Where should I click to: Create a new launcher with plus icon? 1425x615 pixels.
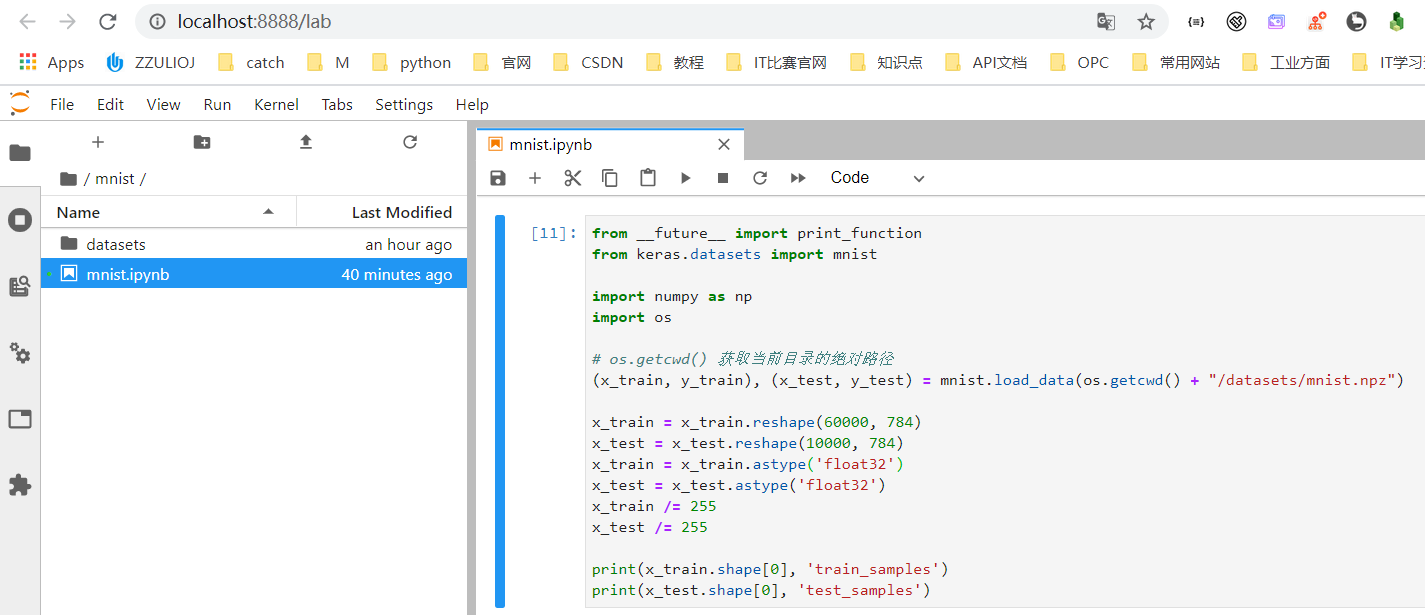pos(98,142)
